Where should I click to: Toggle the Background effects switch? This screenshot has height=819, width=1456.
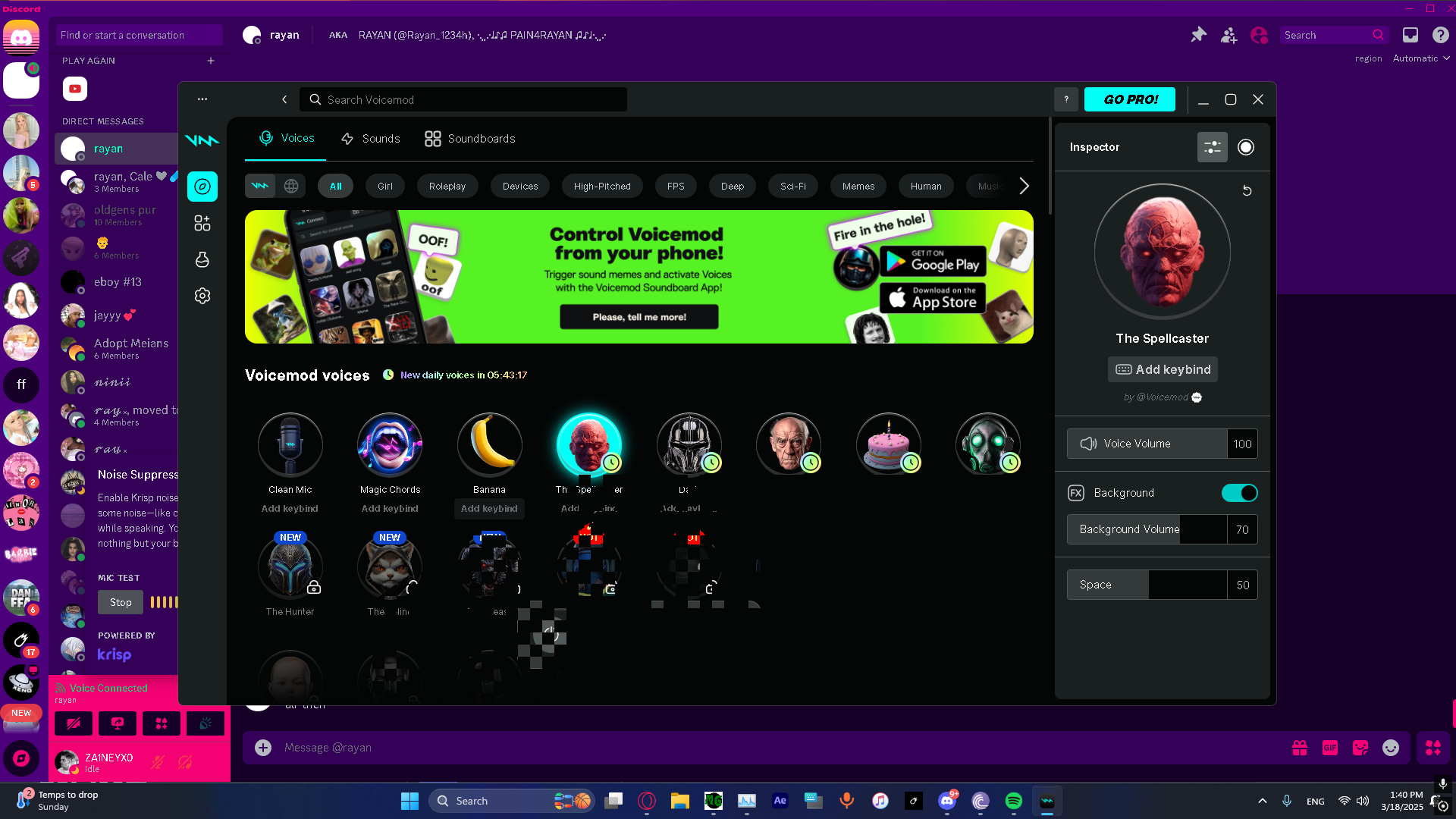[1239, 493]
